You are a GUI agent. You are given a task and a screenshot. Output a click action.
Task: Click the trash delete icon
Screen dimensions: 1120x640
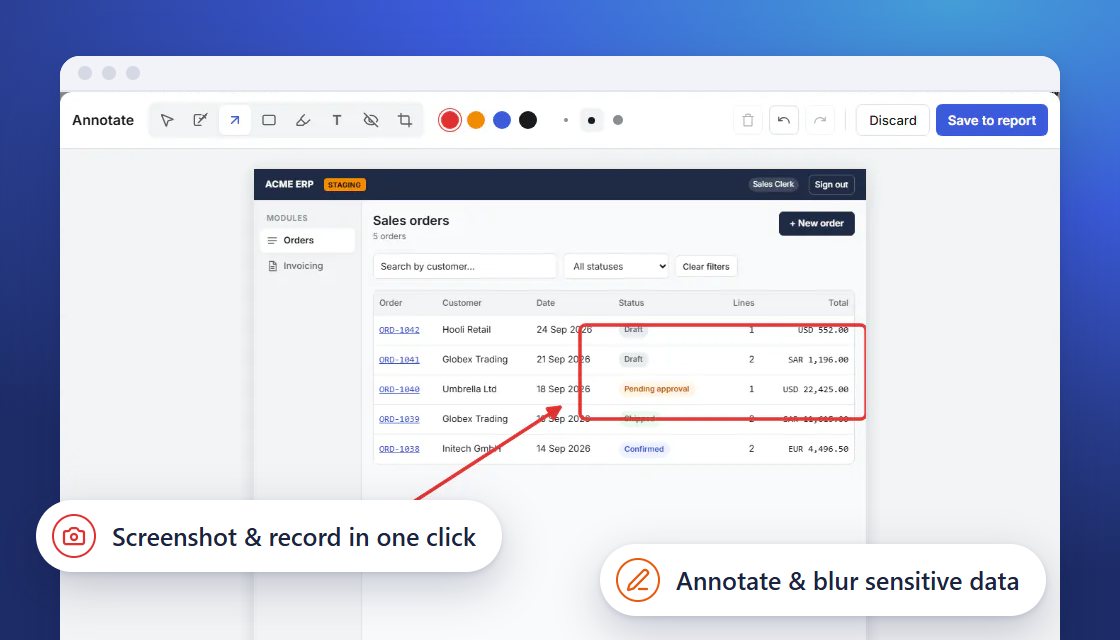(x=748, y=120)
